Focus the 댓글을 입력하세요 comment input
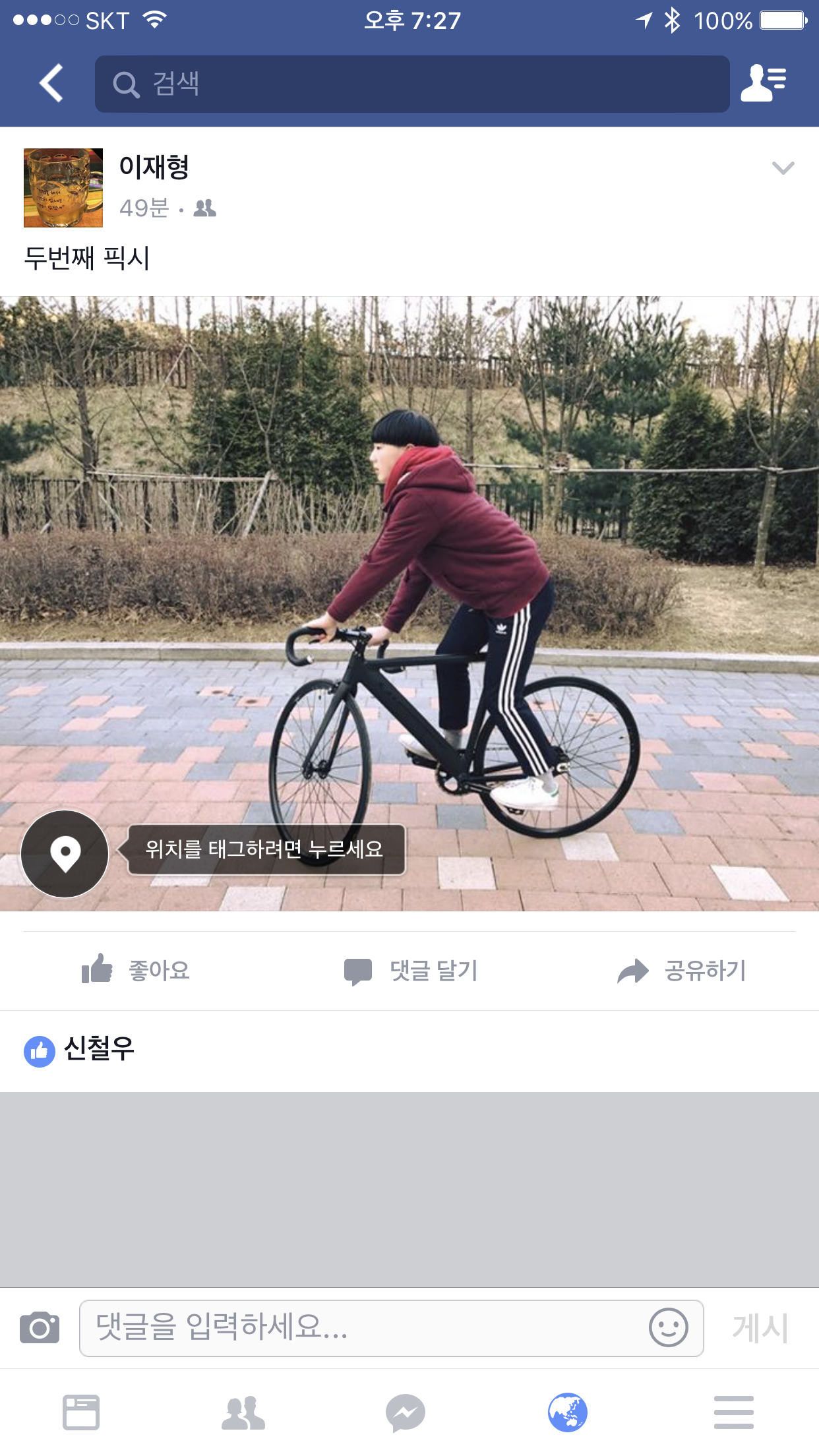The width and height of the screenshot is (819, 1456). coord(392,1328)
